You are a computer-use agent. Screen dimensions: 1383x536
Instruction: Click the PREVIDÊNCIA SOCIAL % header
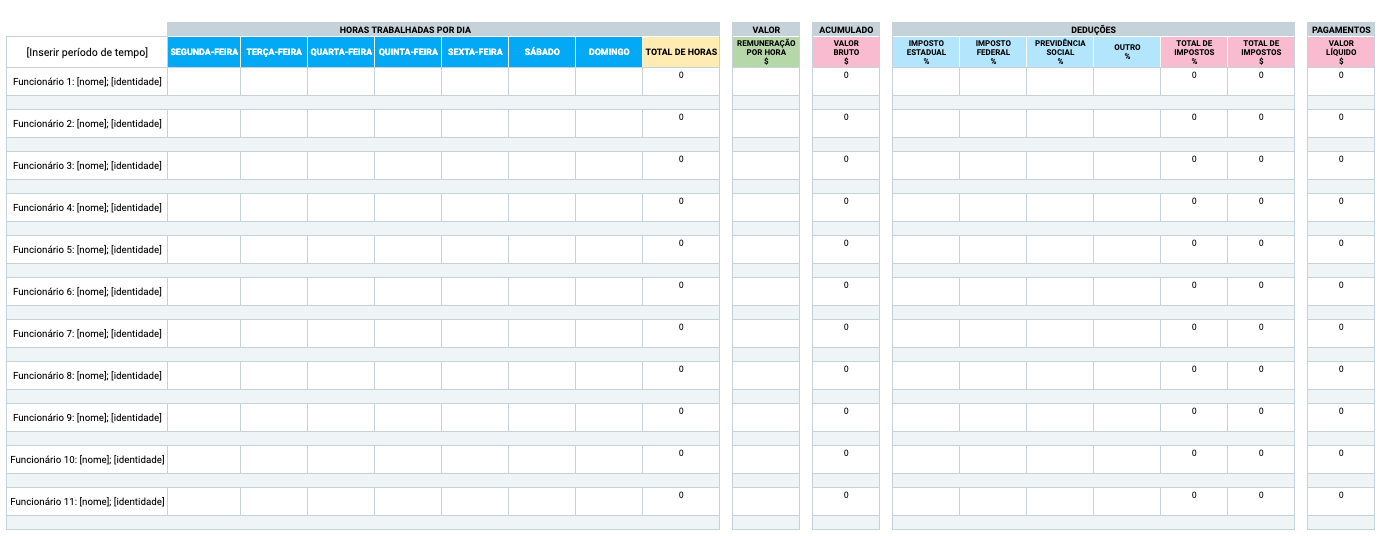(x=1060, y=52)
